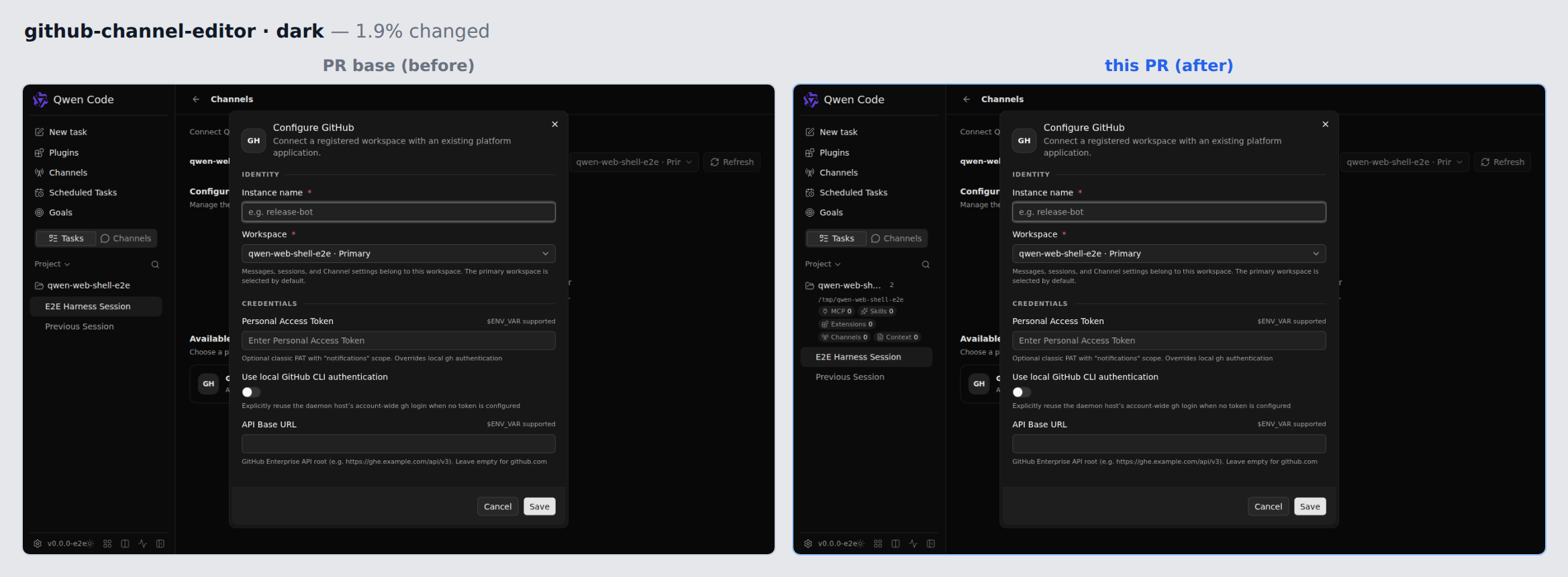The image size is (1568, 577).
Task: Open the four-squares grid icon in the before screenshot
Action: pyautogui.click(x=107, y=543)
